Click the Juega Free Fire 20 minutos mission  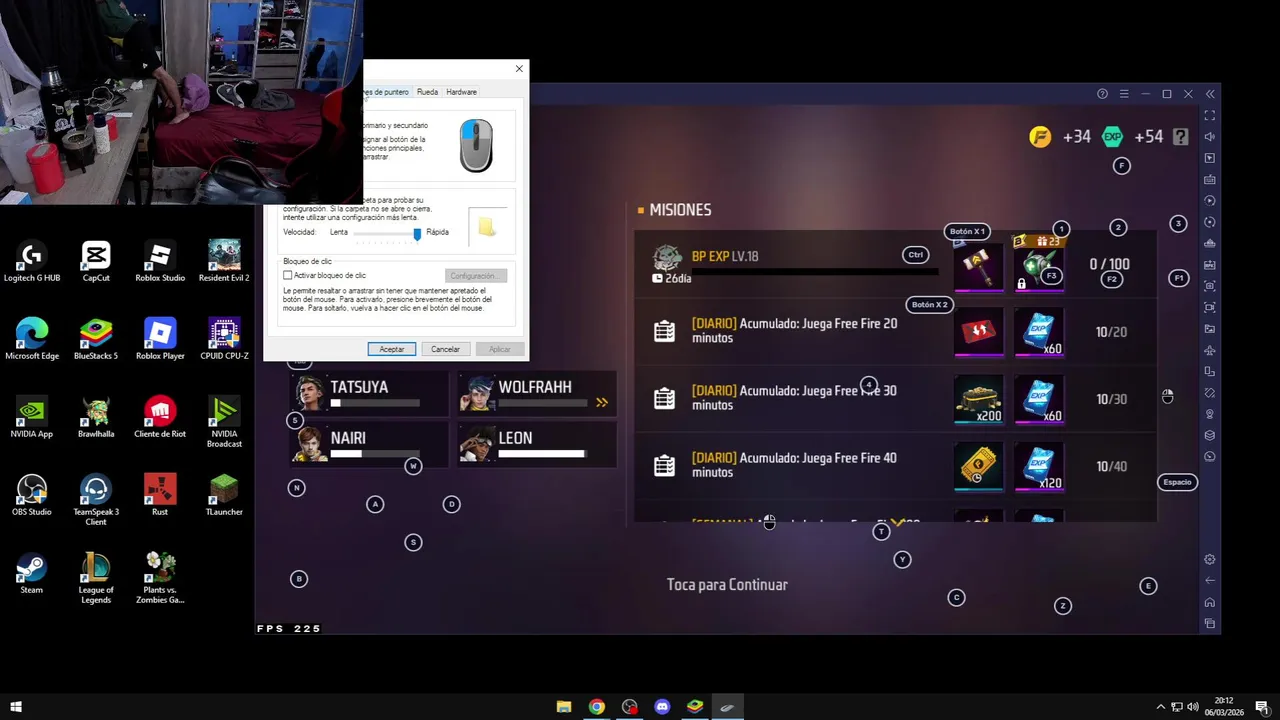(x=895, y=332)
